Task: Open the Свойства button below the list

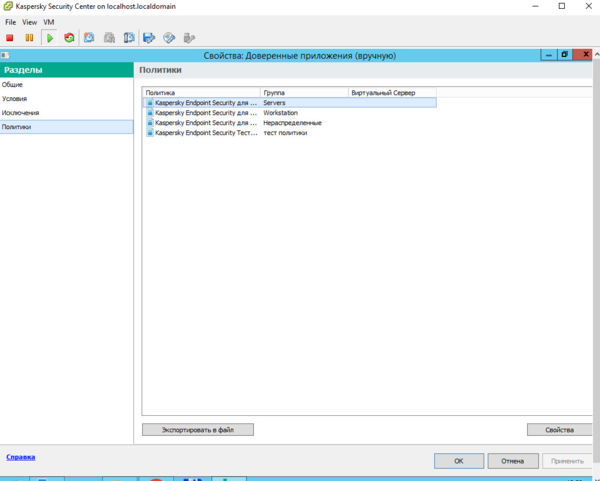Action: pos(559,429)
